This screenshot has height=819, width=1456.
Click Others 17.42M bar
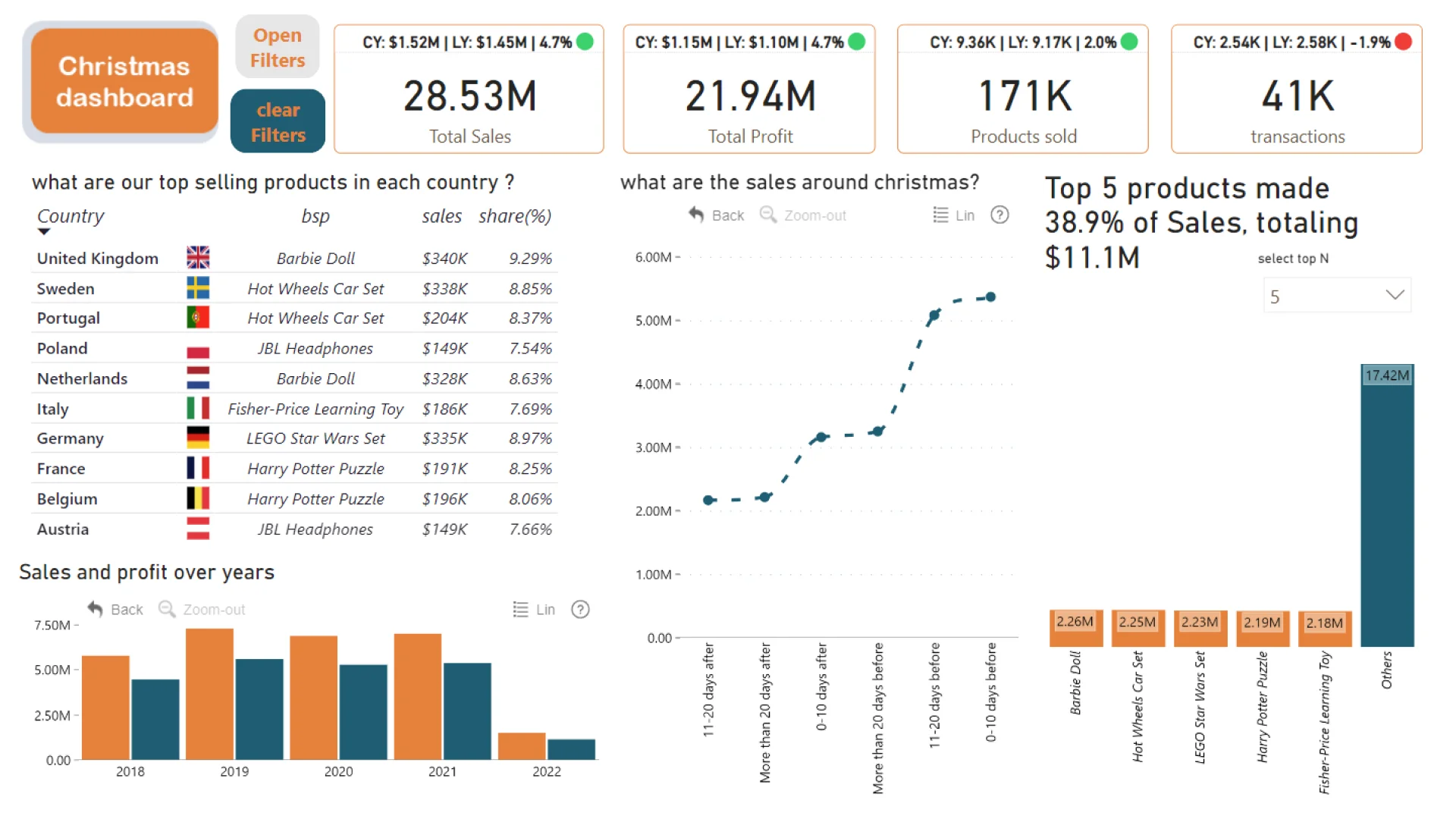[x=1387, y=505]
